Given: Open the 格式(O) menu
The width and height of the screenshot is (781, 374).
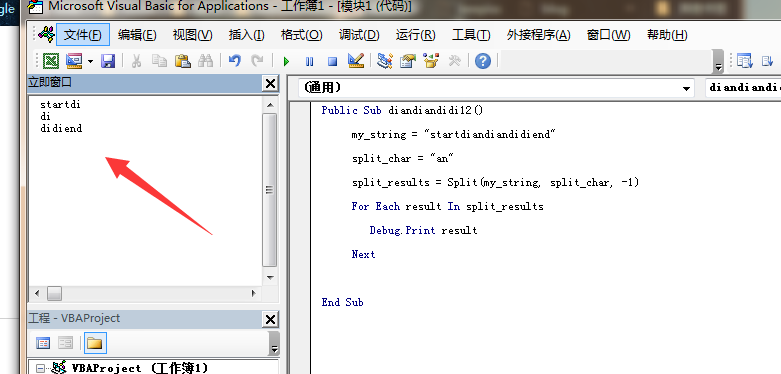Looking at the screenshot, I should point(301,35).
